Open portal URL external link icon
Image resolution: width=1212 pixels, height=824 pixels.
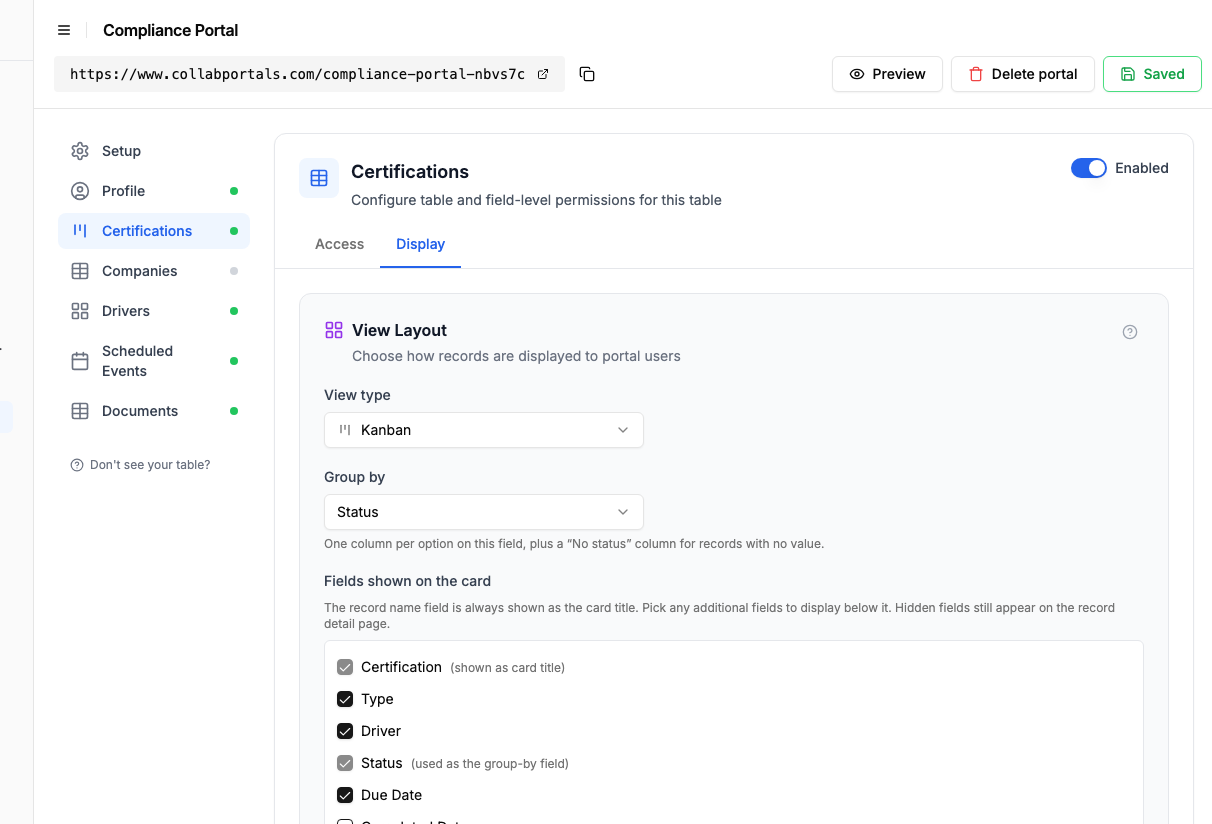(x=543, y=74)
